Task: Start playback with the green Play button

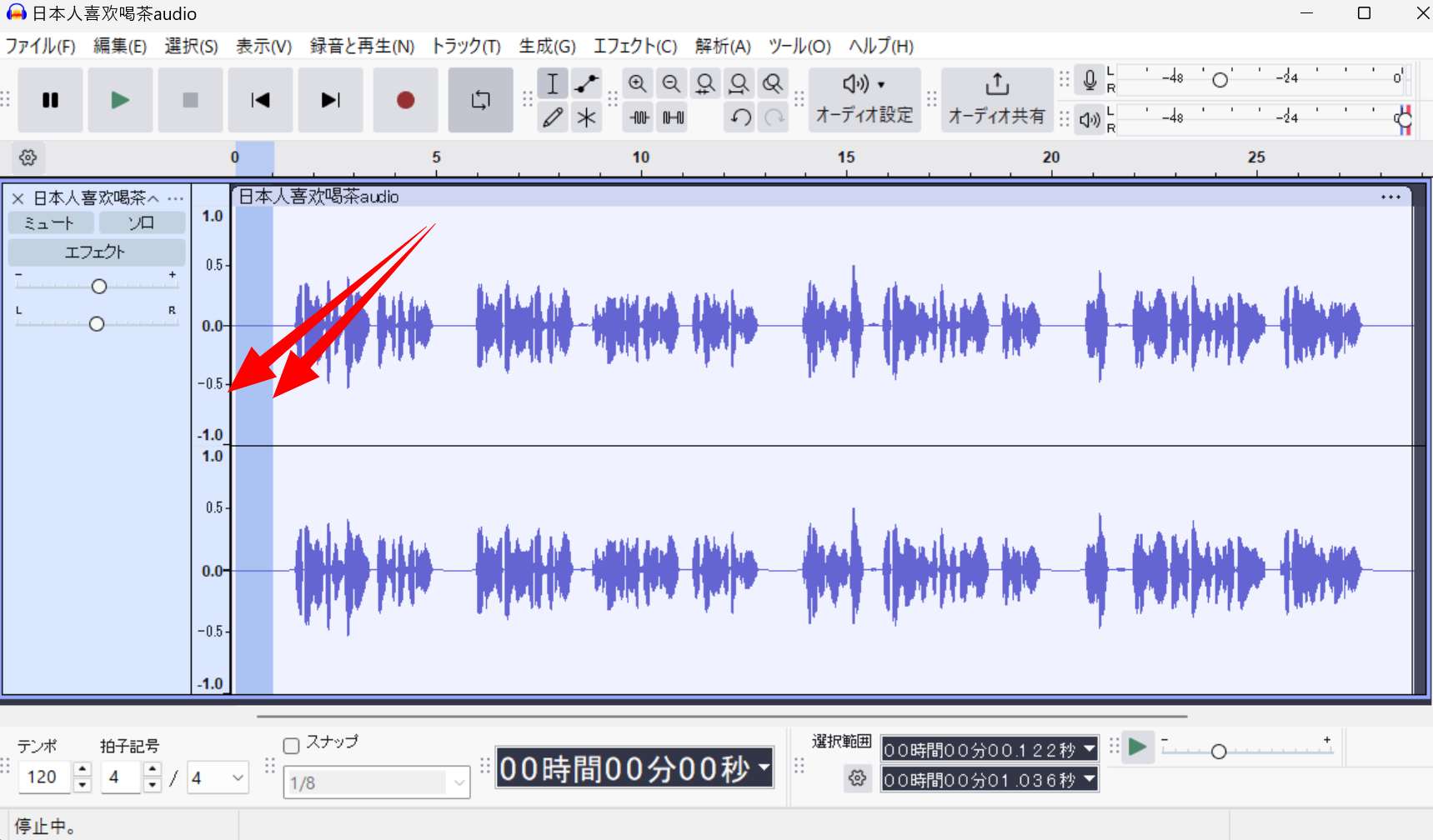Action: [x=120, y=100]
